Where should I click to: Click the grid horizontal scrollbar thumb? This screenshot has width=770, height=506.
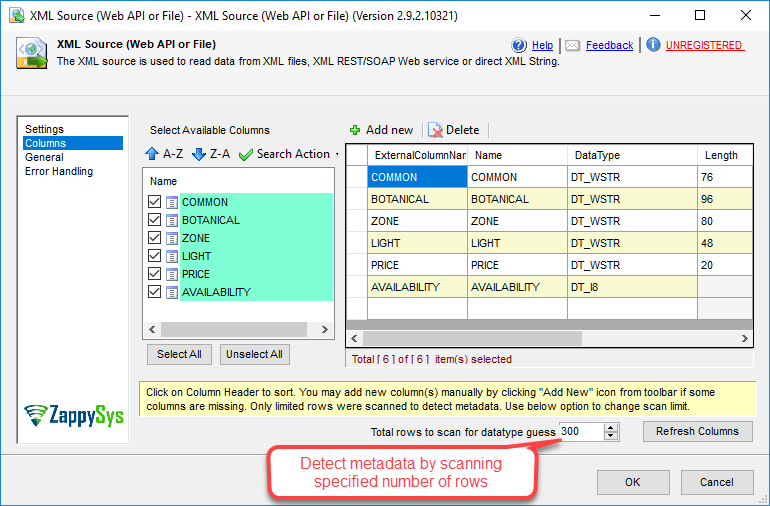click(x=472, y=338)
